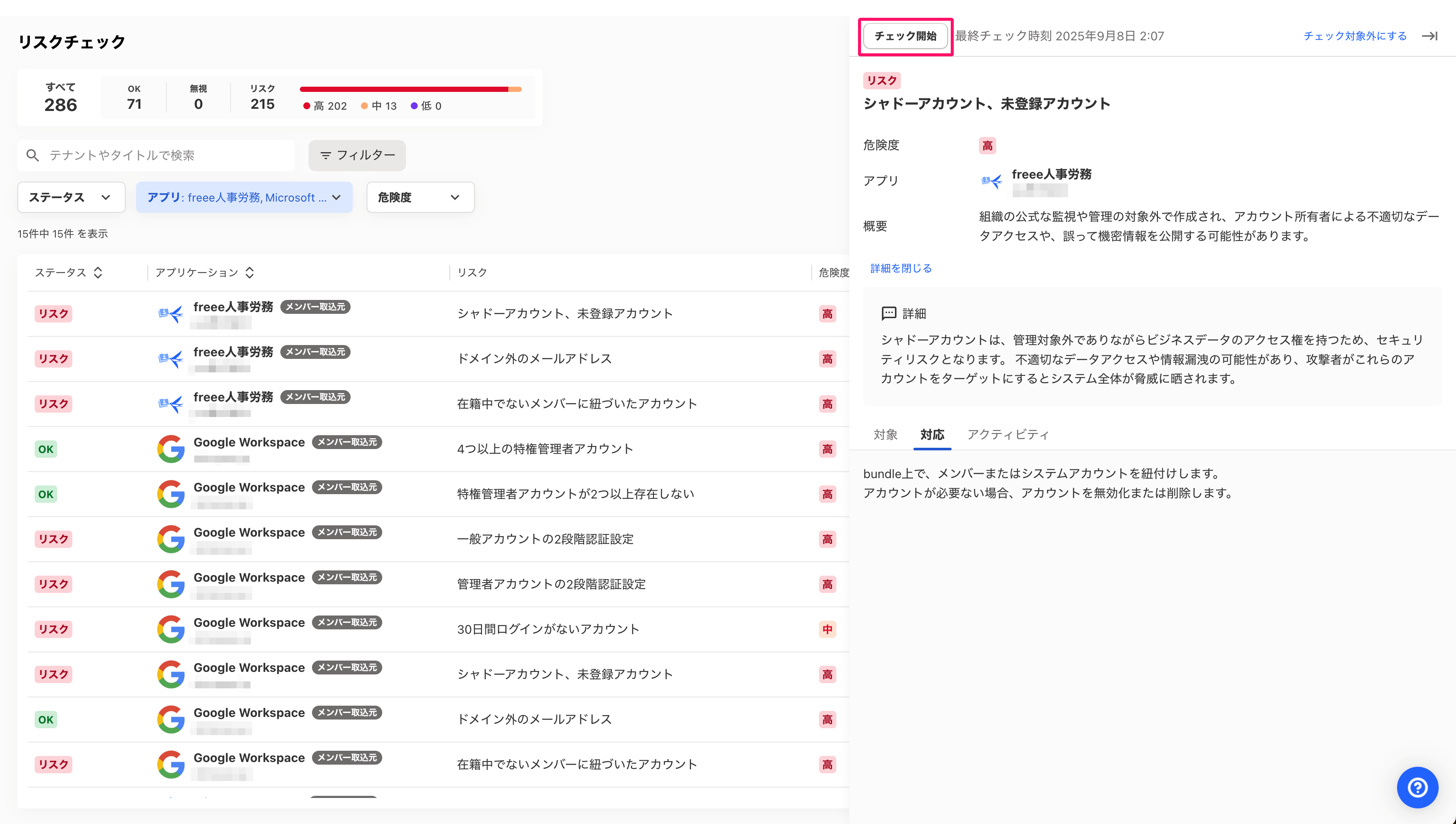Click Google icon in 30日間ログインがないアカウント row
The image size is (1456, 824).
(x=171, y=629)
